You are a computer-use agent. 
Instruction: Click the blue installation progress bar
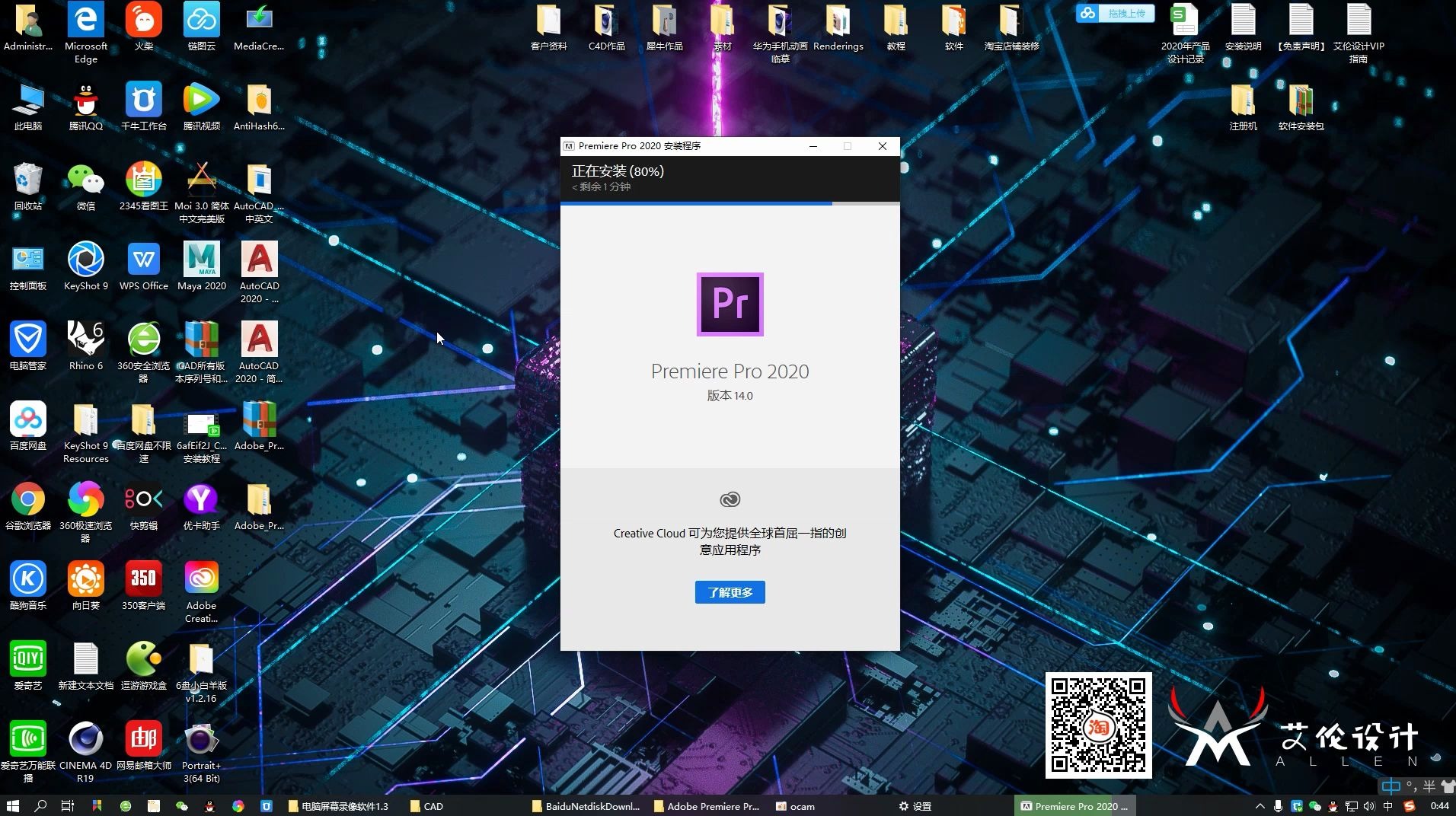696,203
